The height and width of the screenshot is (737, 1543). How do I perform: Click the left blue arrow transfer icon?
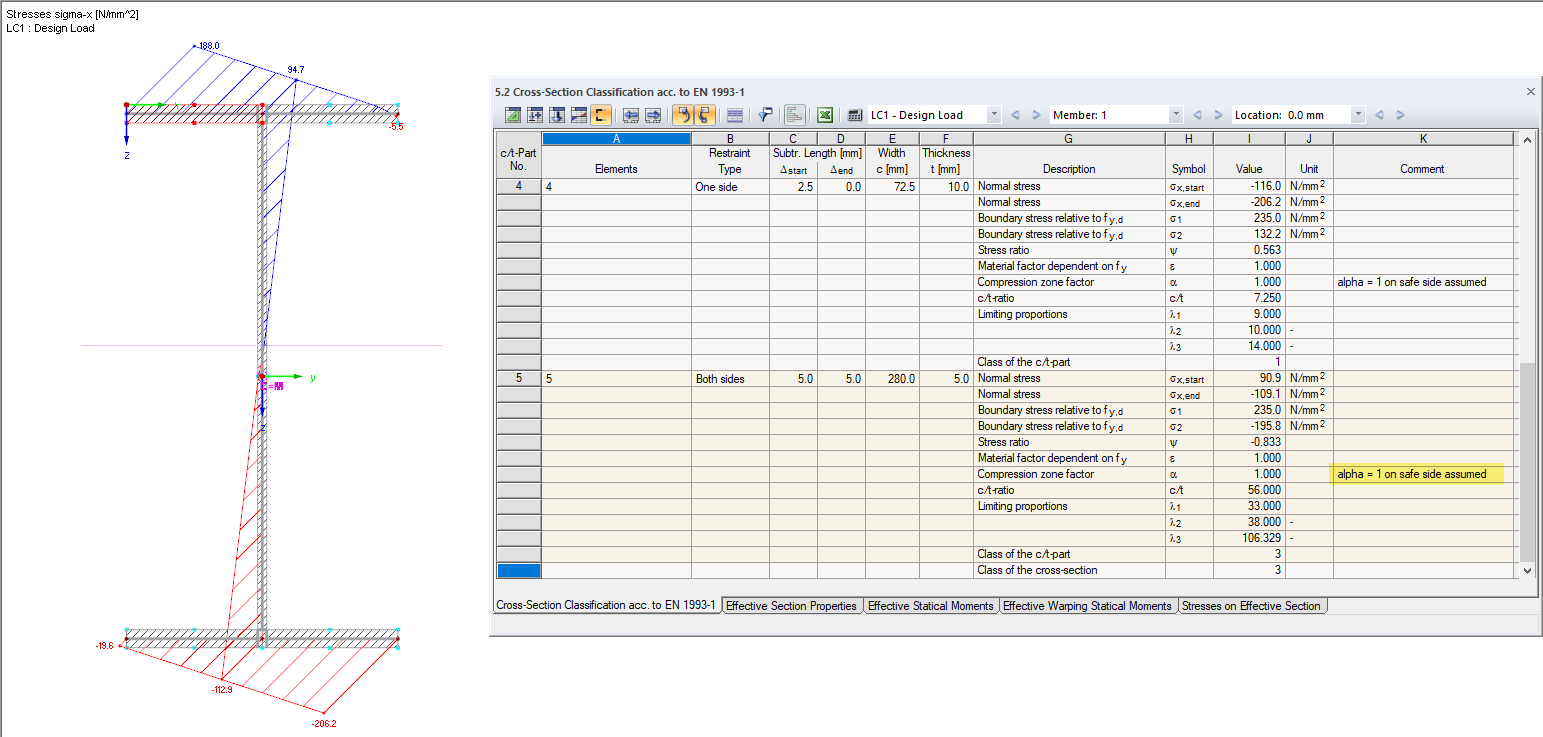[x=631, y=115]
